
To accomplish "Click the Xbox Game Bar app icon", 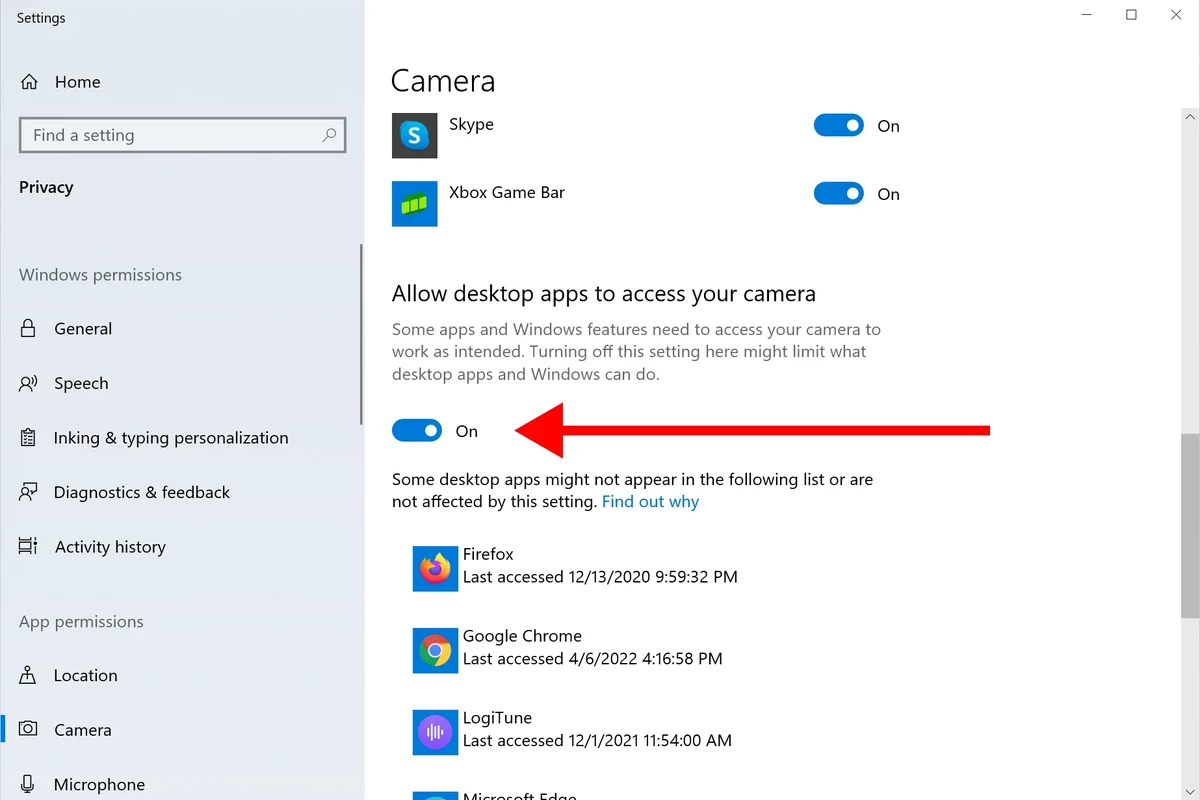I will 415,204.
